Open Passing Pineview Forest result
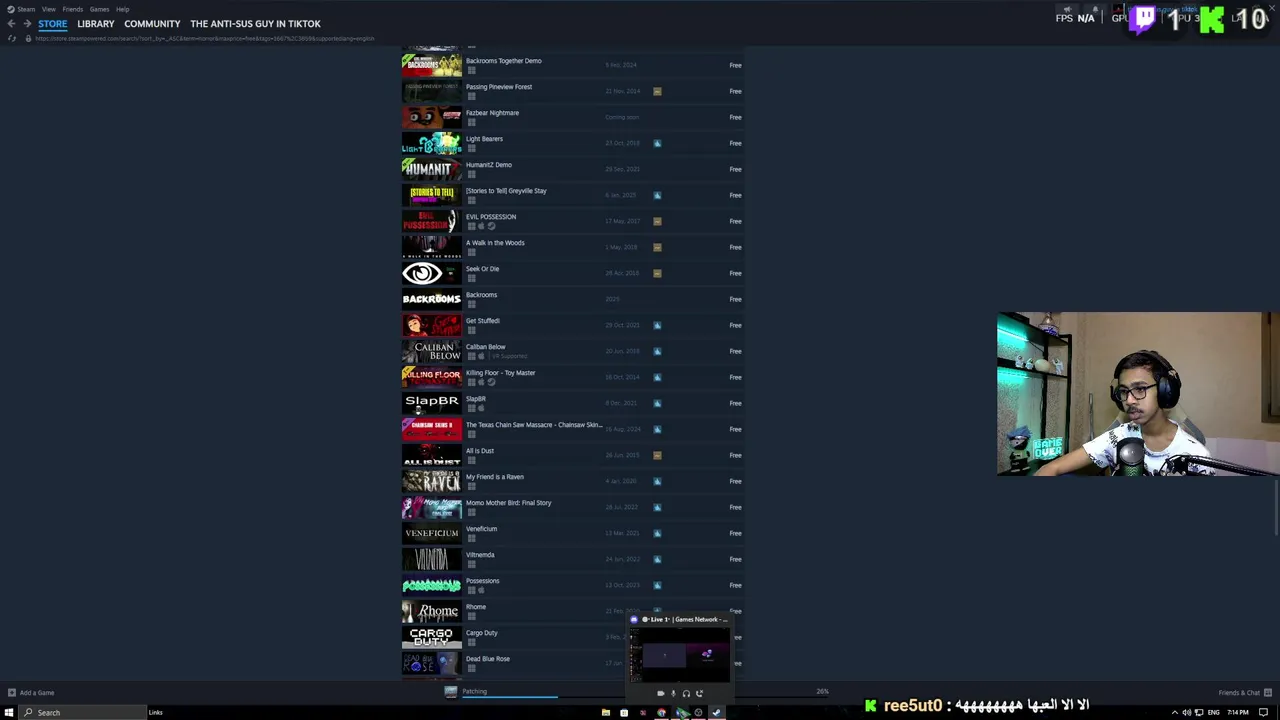The width and height of the screenshot is (1280, 720). 572,91
